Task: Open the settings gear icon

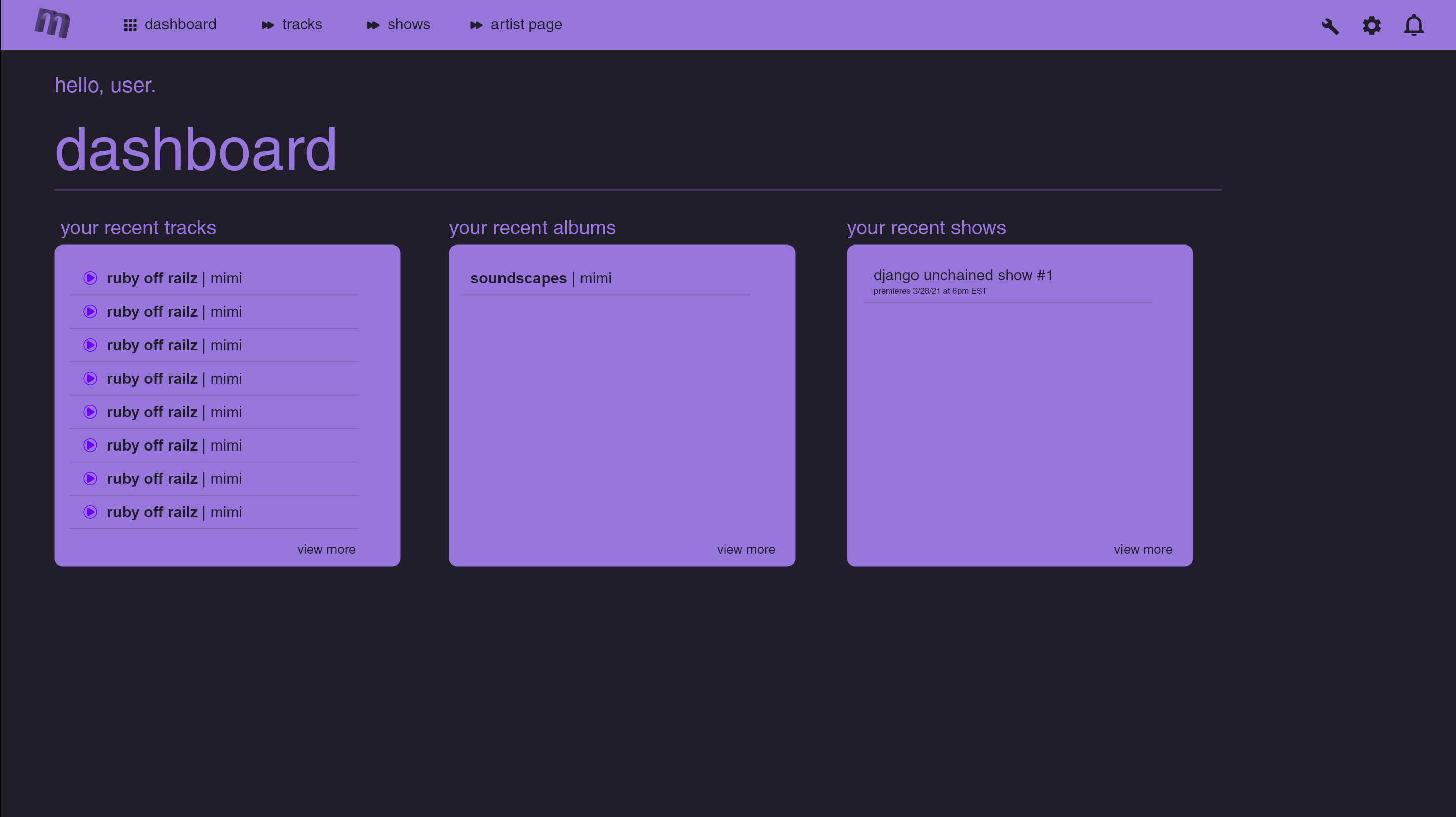Action: 1371,26
